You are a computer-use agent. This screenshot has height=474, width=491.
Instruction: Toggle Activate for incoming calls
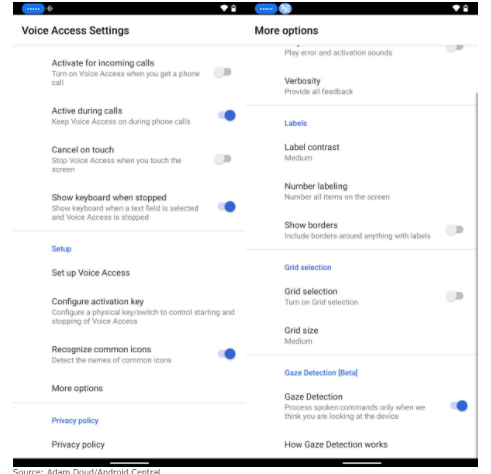tap(223, 72)
